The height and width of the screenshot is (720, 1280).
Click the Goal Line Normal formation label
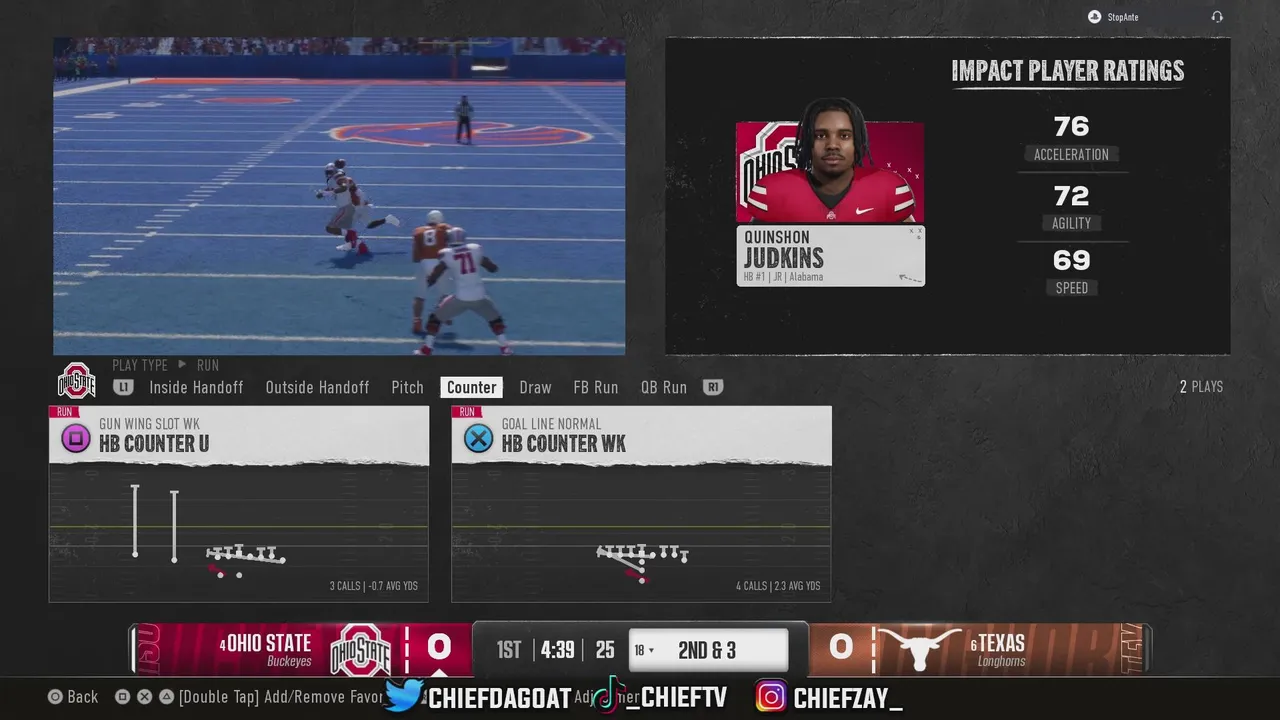pos(551,424)
